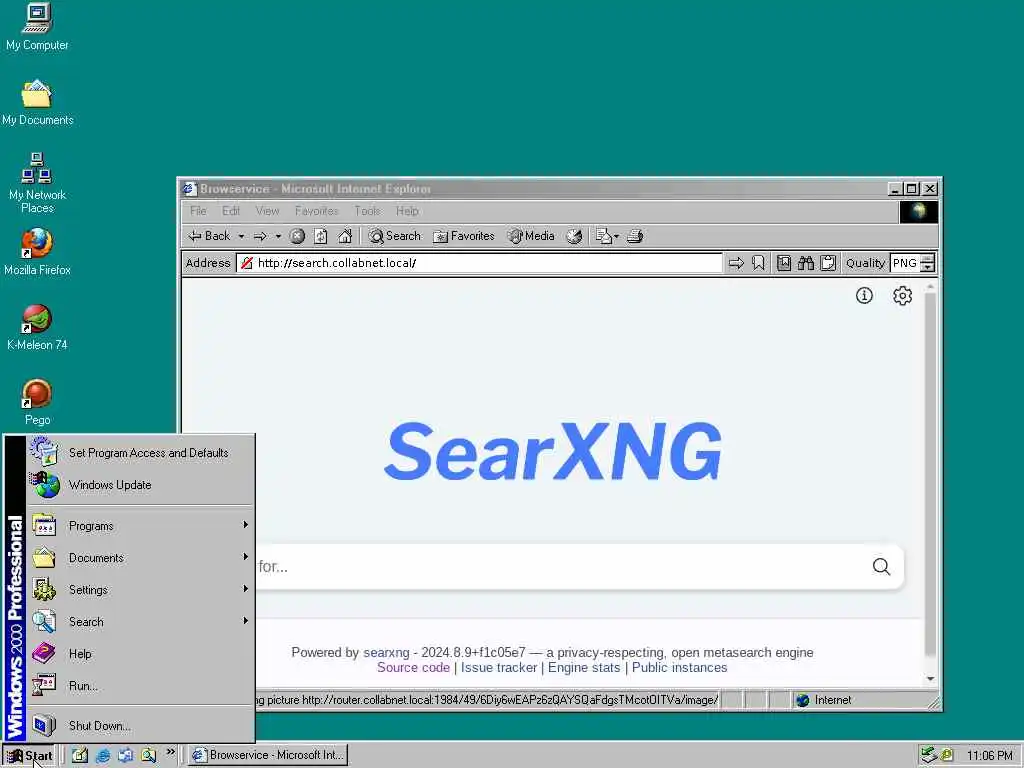
Task: Click the magnifier-on-folder quick launch icon
Action: 148,755
